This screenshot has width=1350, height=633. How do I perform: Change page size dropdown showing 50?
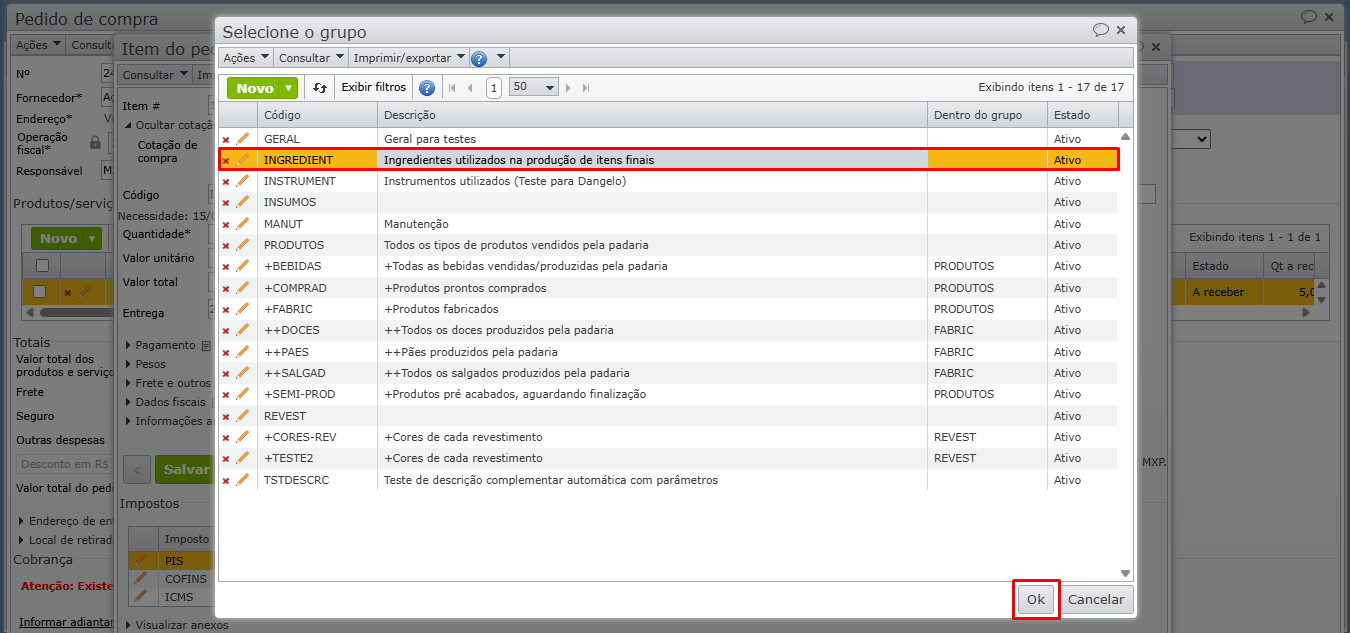point(533,87)
